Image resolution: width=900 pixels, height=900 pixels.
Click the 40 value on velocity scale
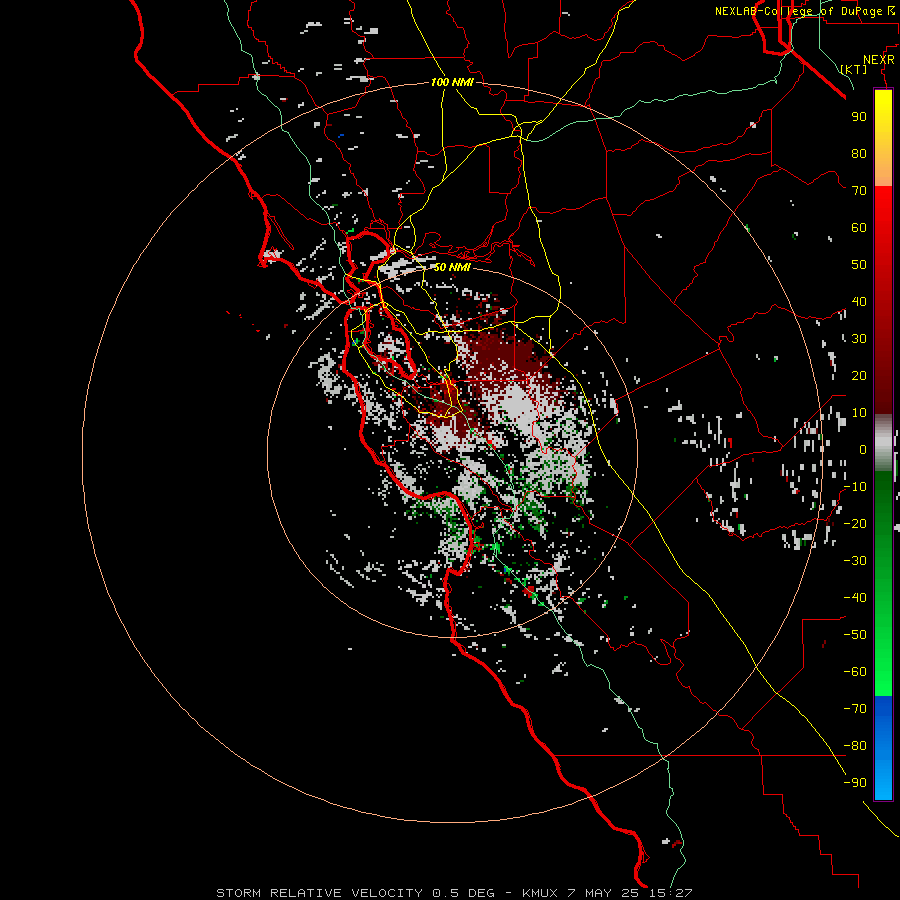859,301
